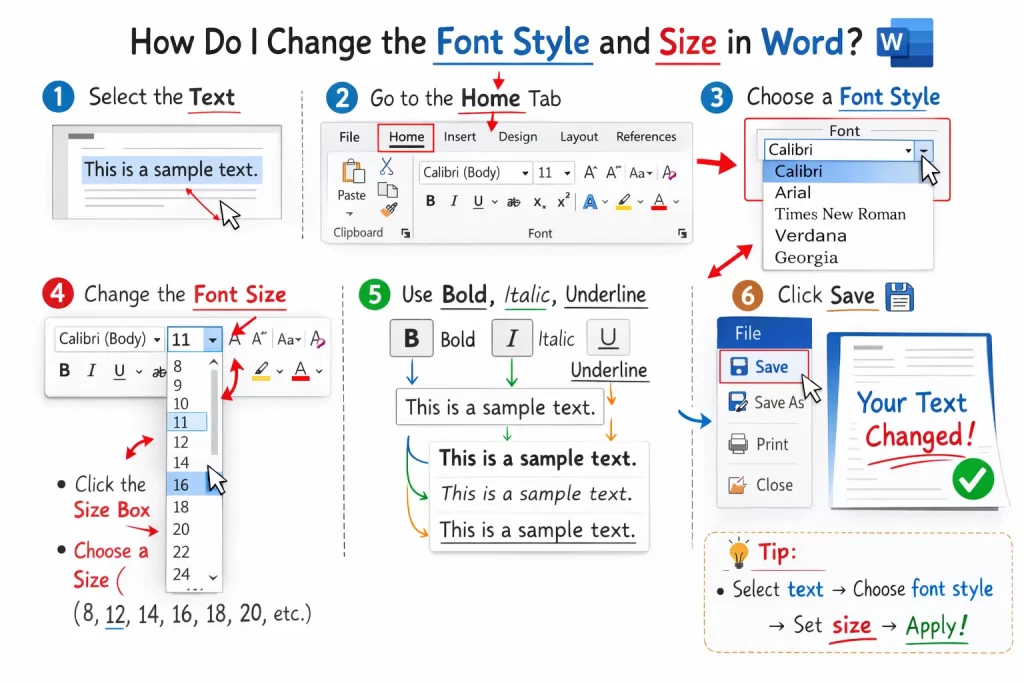Select the Design ribbon tab
This screenshot has height=683, width=1024.
tap(518, 137)
